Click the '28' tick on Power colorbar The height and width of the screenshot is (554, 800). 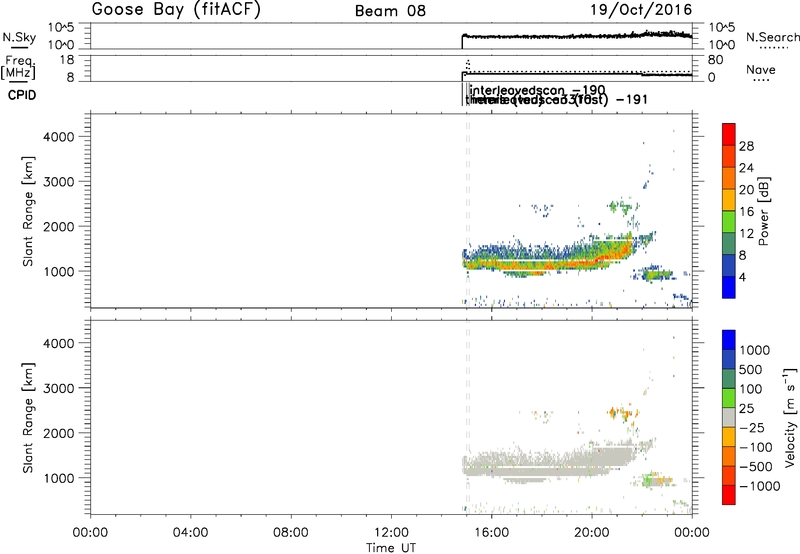(746, 146)
